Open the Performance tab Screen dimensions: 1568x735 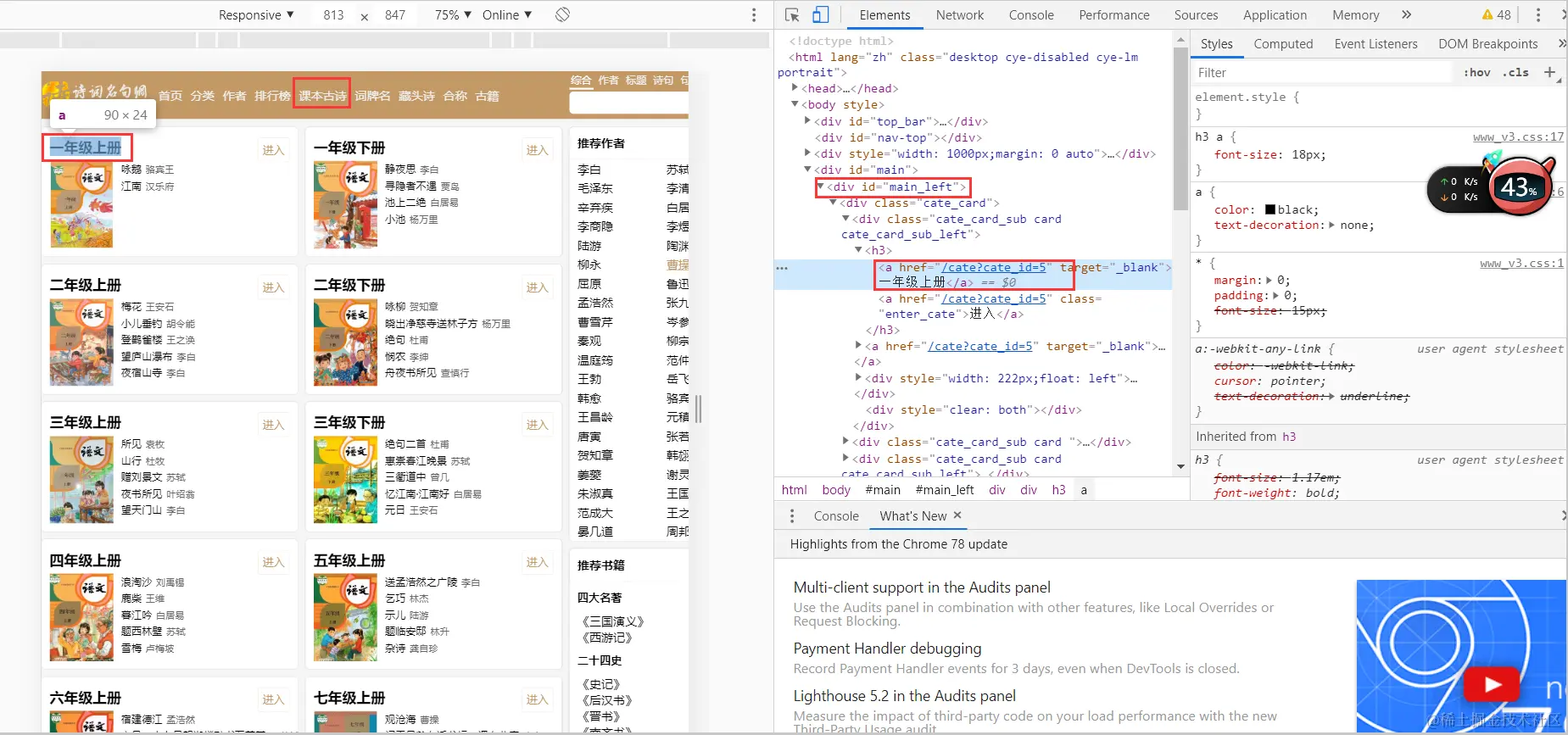(x=1114, y=15)
